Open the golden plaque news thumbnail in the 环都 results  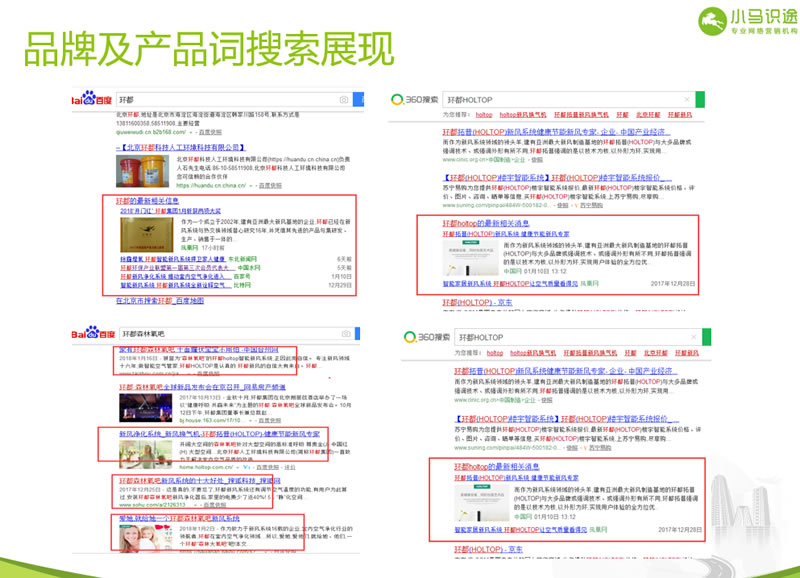tap(147, 235)
